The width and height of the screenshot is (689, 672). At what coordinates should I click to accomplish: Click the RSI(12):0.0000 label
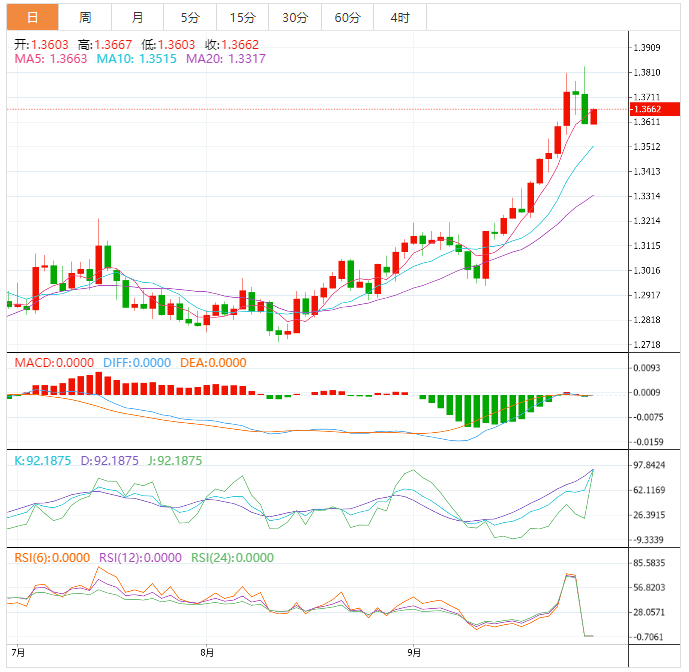click(x=140, y=558)
